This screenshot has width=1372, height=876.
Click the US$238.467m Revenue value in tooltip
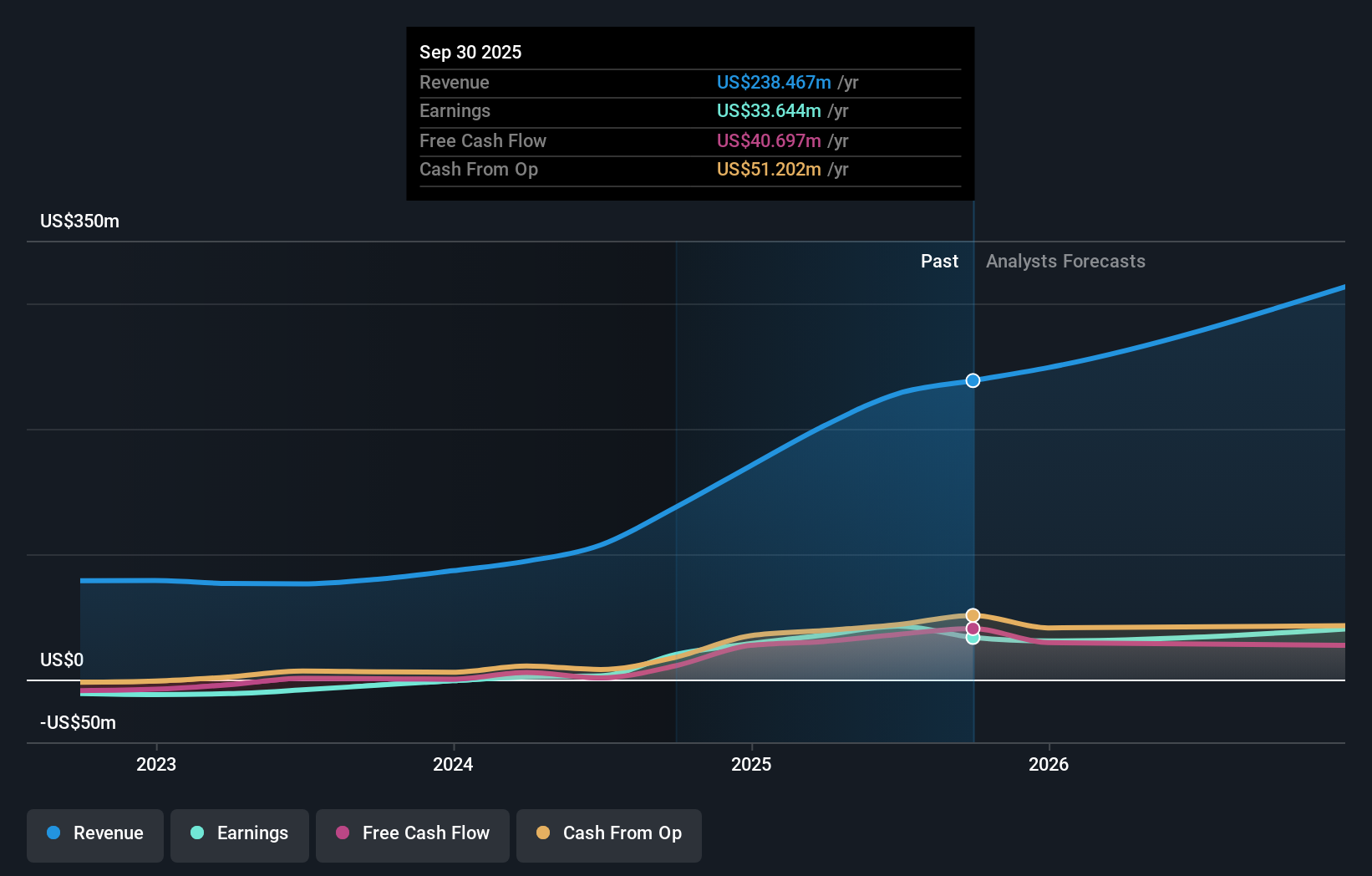coord(774,82)
